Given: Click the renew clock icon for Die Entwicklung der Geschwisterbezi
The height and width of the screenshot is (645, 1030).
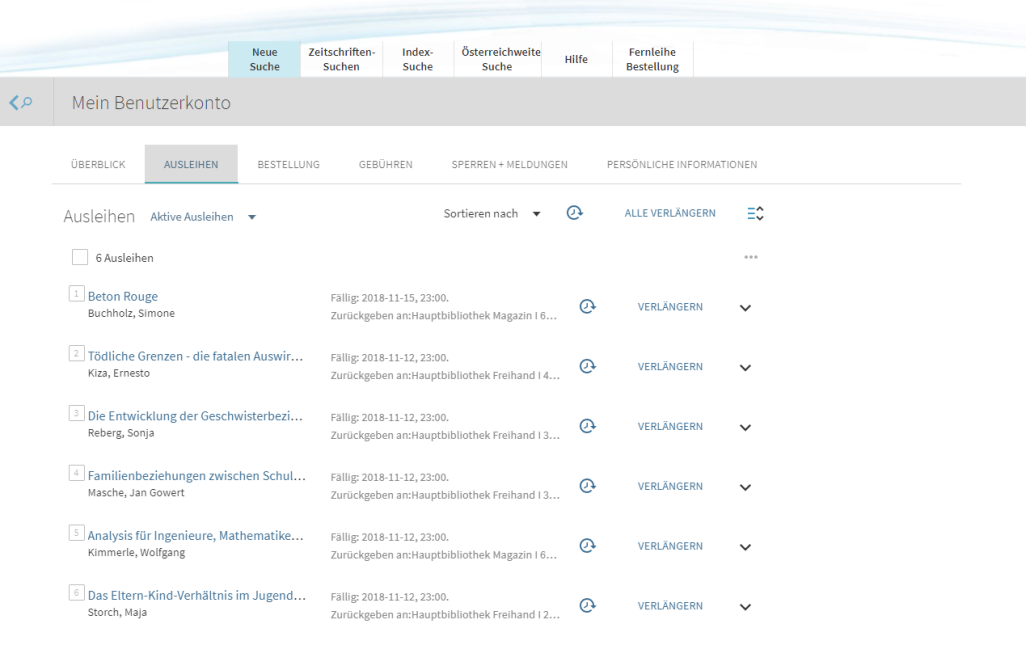Looking at the screenshot, I should click(x=587, y=427).
